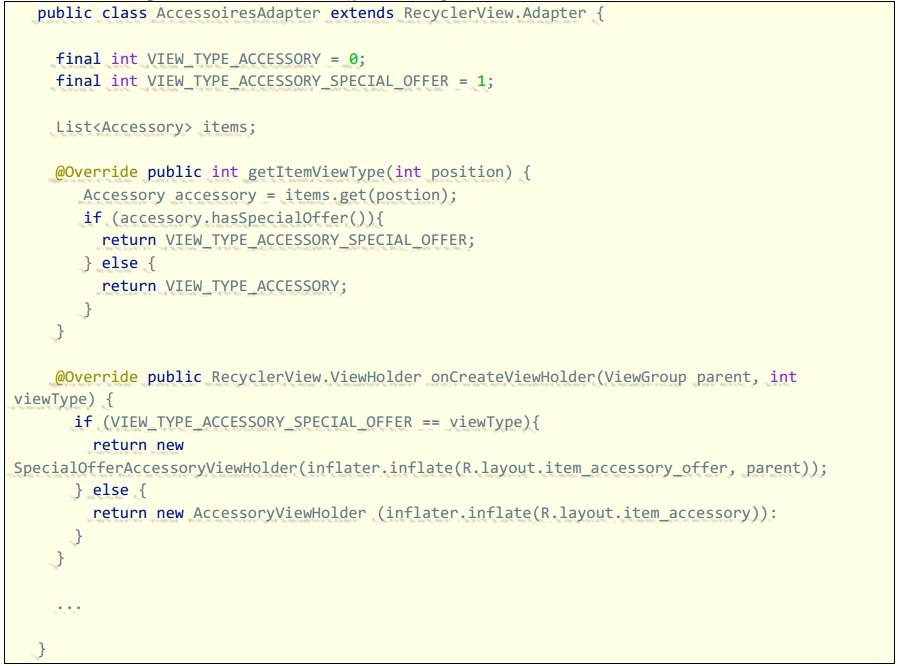Click the @Override annotation before onCreateViewHolder
The width and height of the screenshot is (898, 666).
click(96, 377)
